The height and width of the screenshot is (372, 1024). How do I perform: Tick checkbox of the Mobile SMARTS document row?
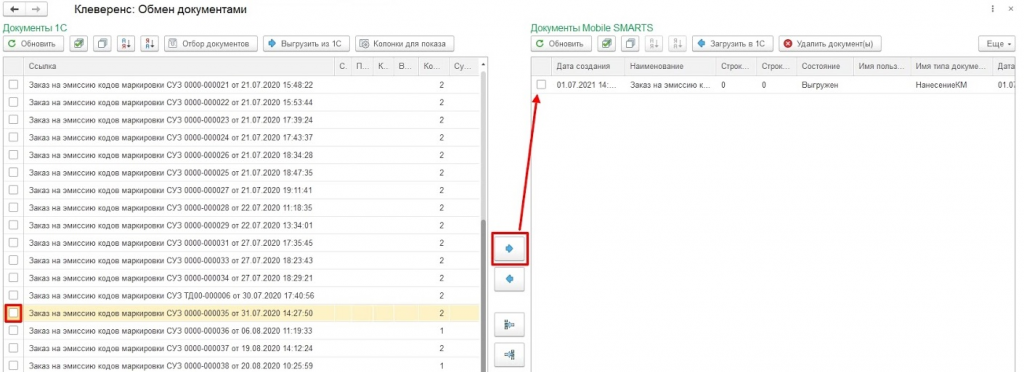[x=541, y=85]
